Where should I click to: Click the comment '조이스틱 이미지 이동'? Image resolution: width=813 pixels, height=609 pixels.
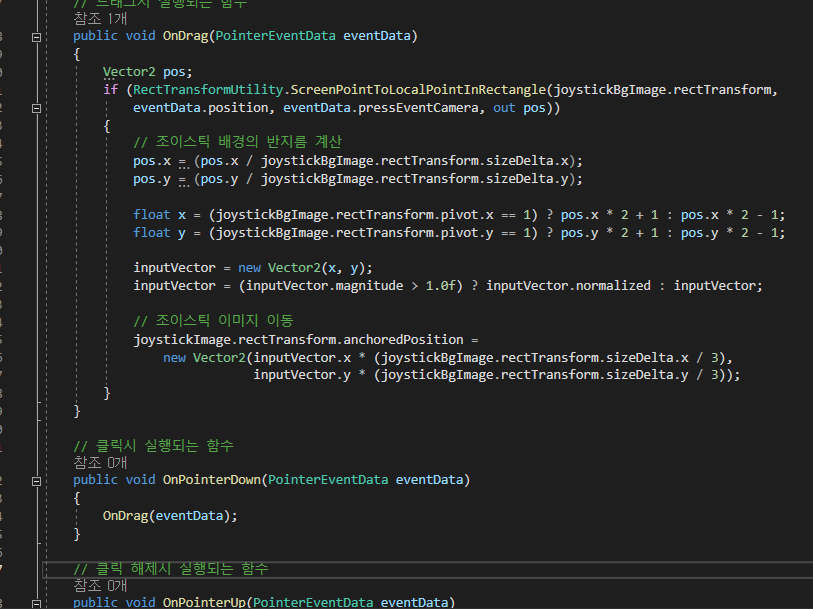(213, 321)
